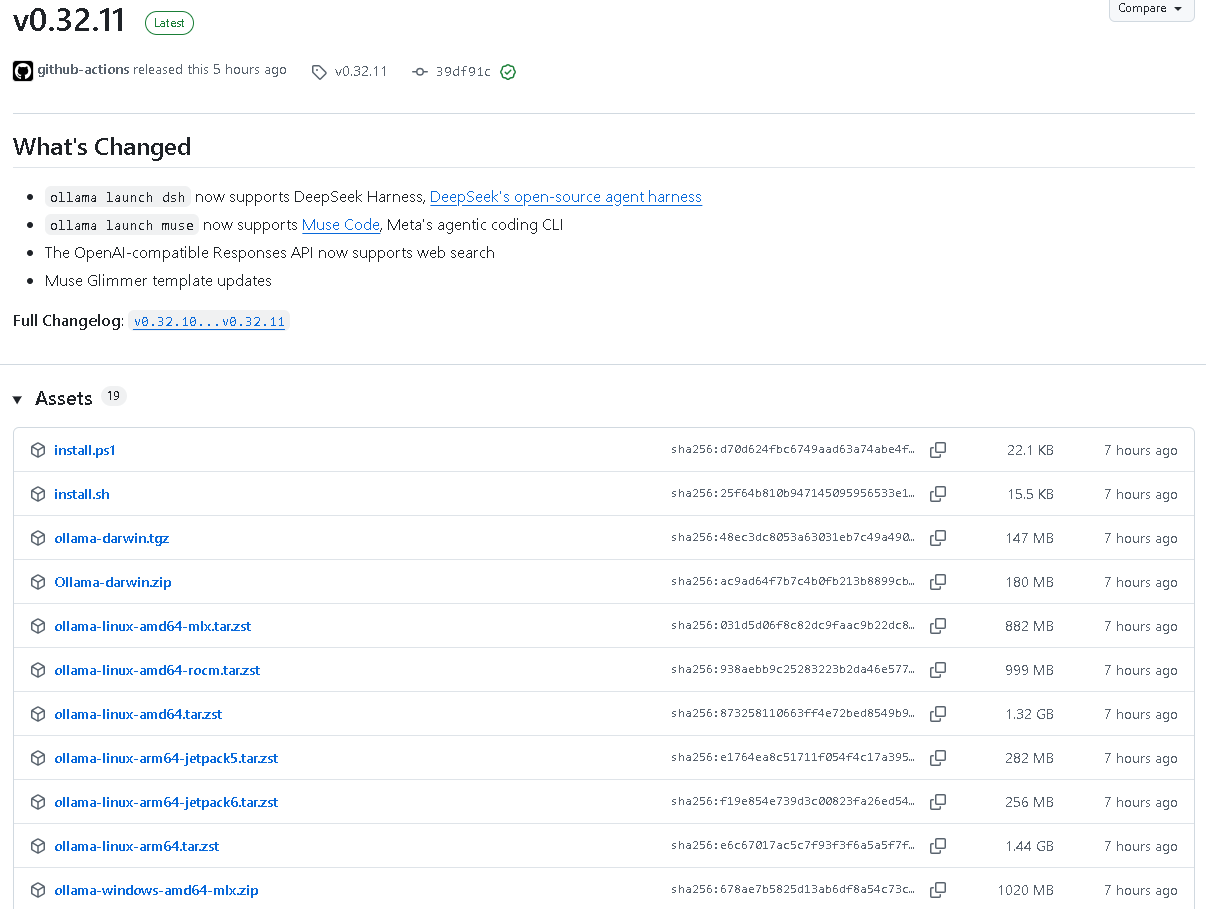The height and width of the screenshot is (909, 1206).
Task: Click the package icon for ollama-darwin.tgz
Action: (38, 538)
